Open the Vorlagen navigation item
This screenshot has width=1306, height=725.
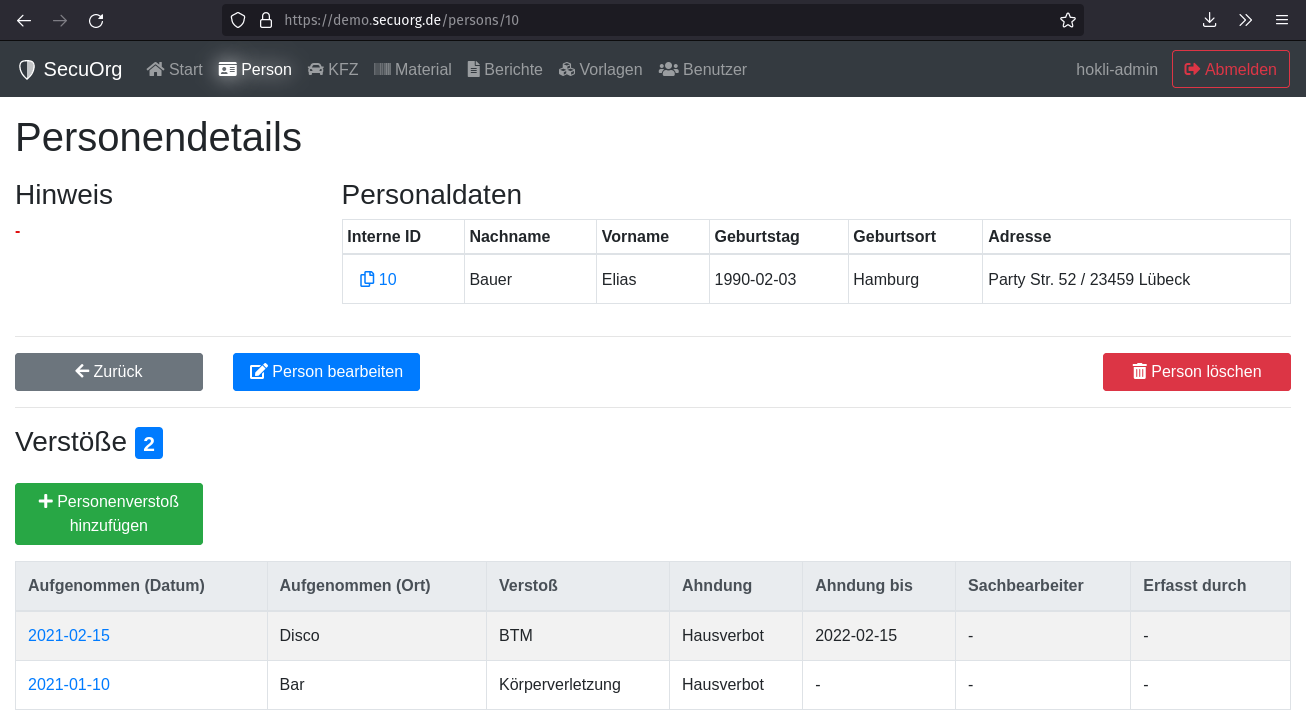point(601,69)
